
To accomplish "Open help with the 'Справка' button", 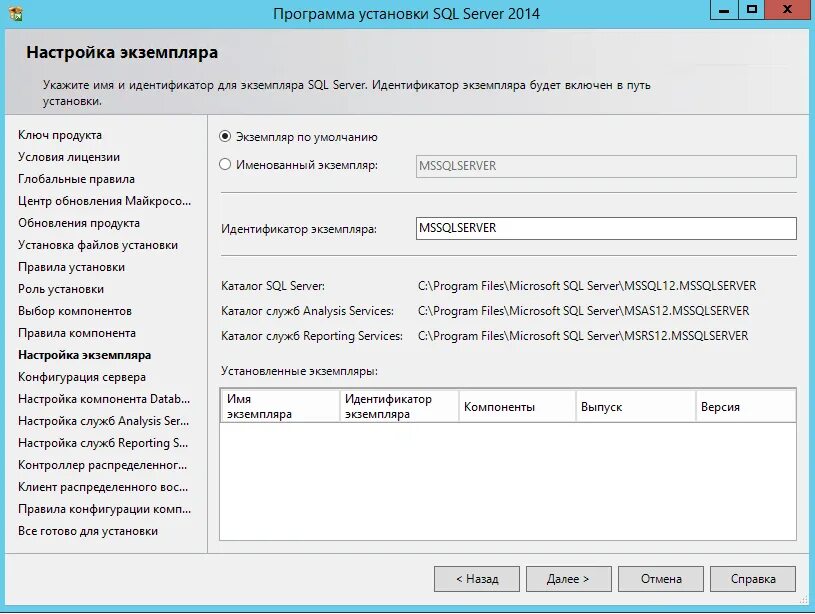I will [x=753, y=579].
